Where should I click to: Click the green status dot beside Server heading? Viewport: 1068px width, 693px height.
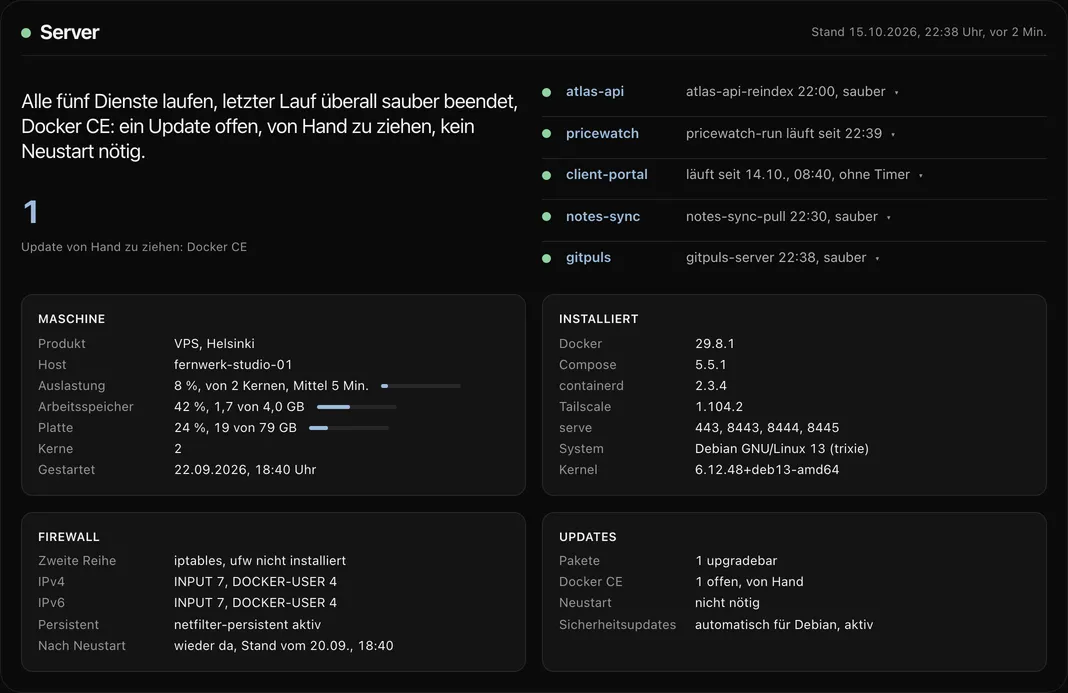tap(26, 33)
